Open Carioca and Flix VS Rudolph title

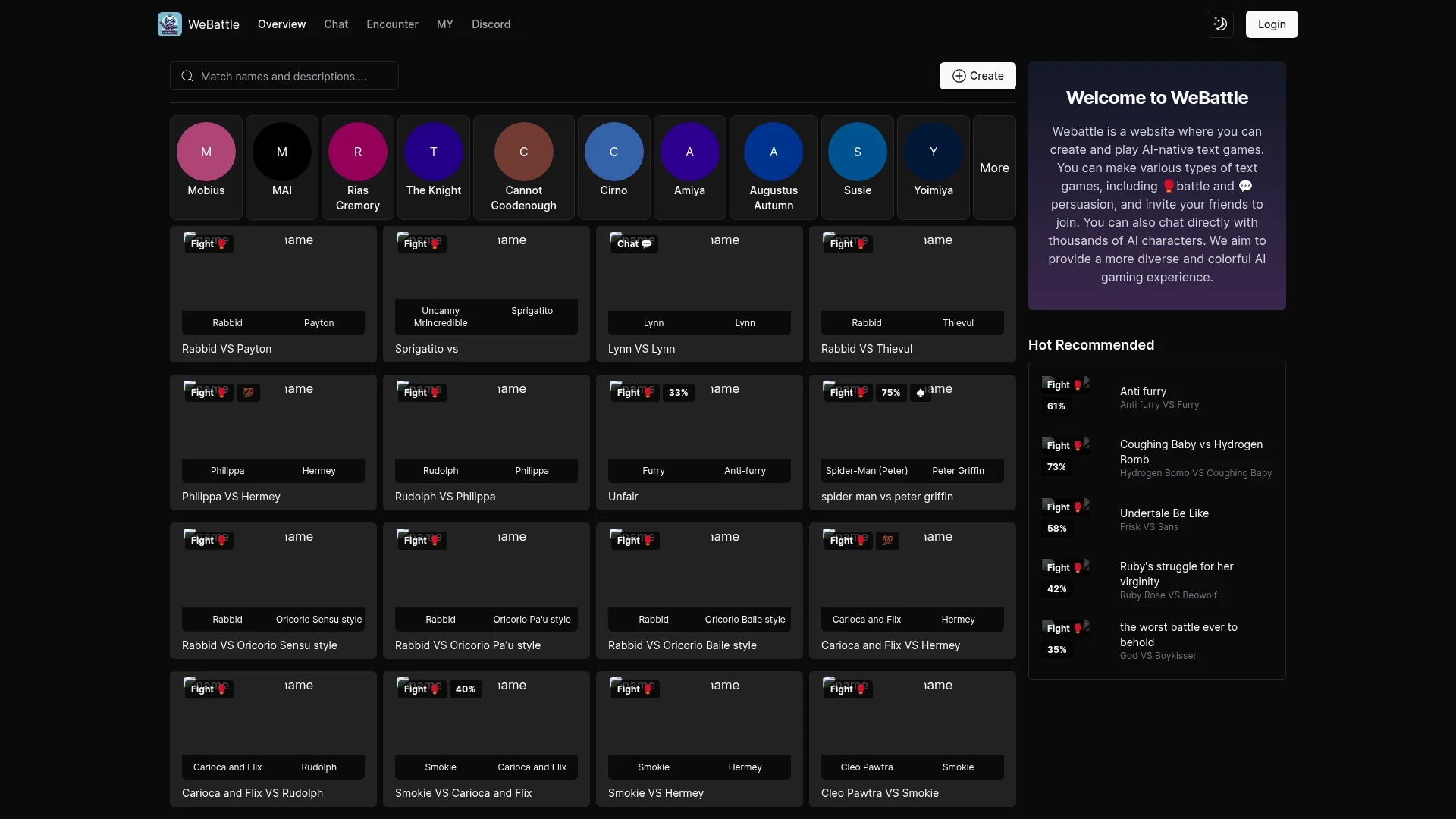point(253,793)
